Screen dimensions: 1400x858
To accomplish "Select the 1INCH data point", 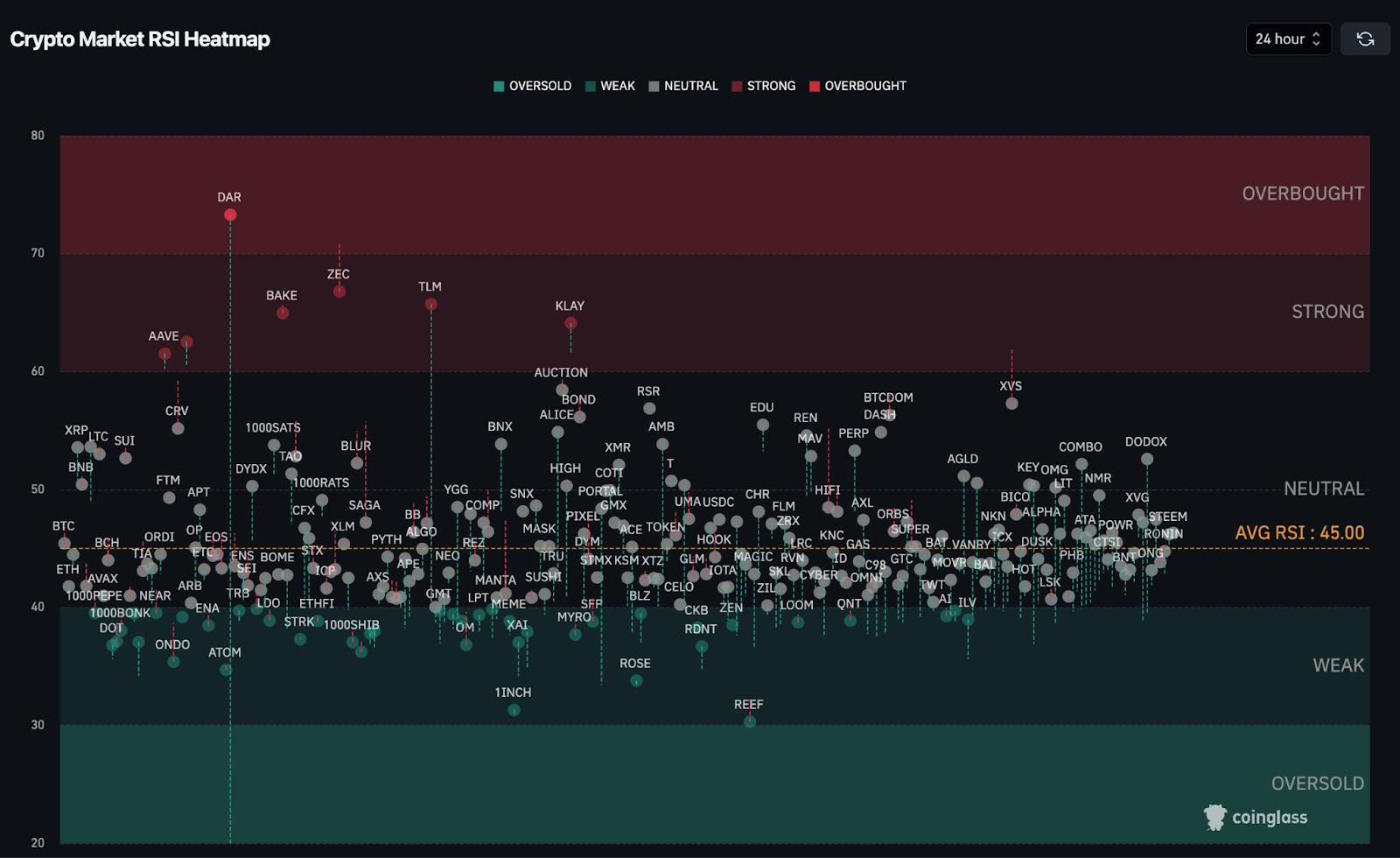I will tap(514, 710).
